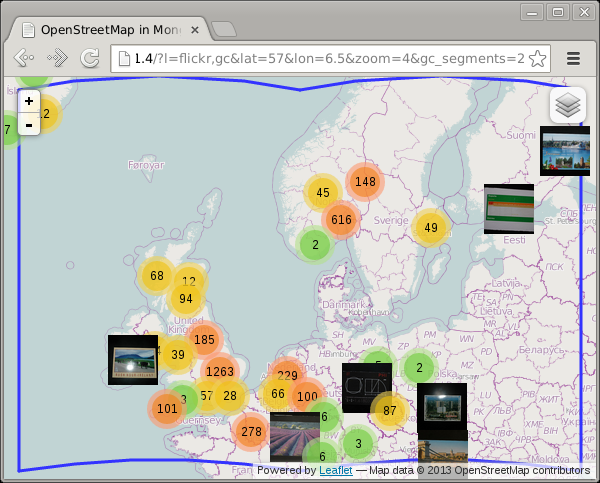Expand the cluster marked 1263
Viewport: 600px width, 483px height.
[219, 372]
